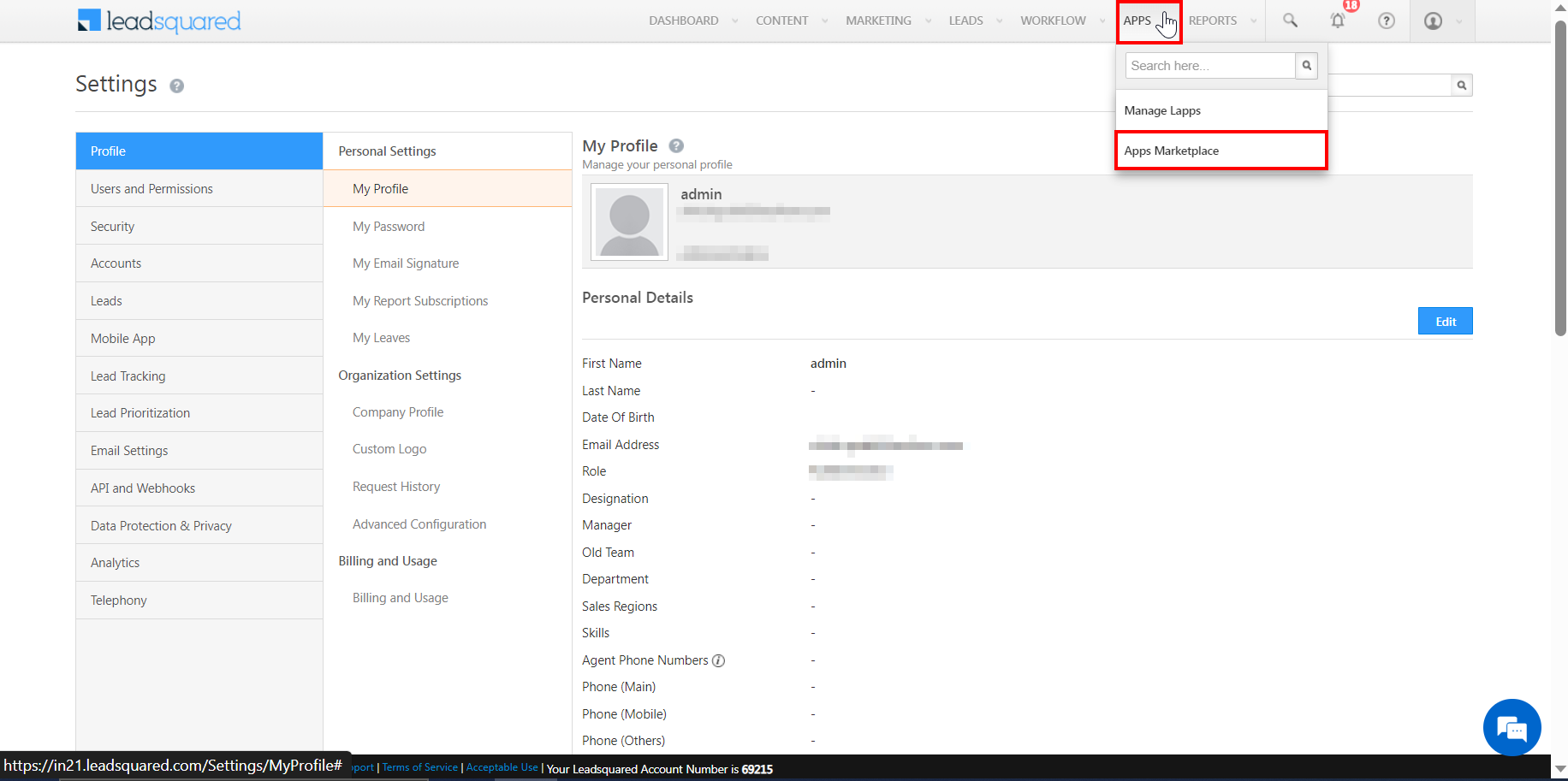This screenshot has height=781, width=1568.
Task: Click the page vertical scrollbar
Action: 1560,178
